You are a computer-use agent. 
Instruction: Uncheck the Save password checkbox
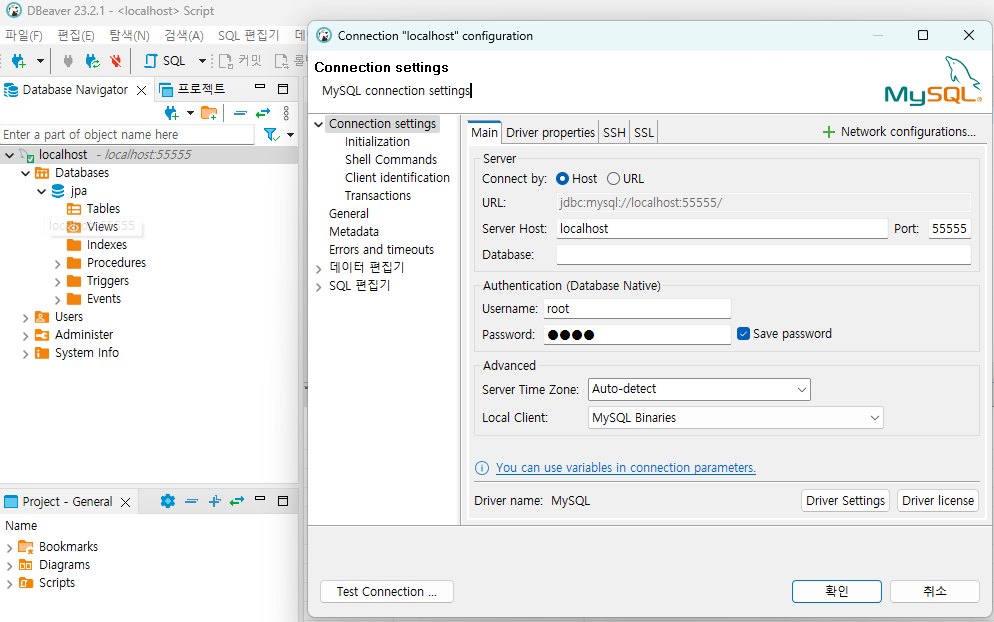[x=744, y=334]
